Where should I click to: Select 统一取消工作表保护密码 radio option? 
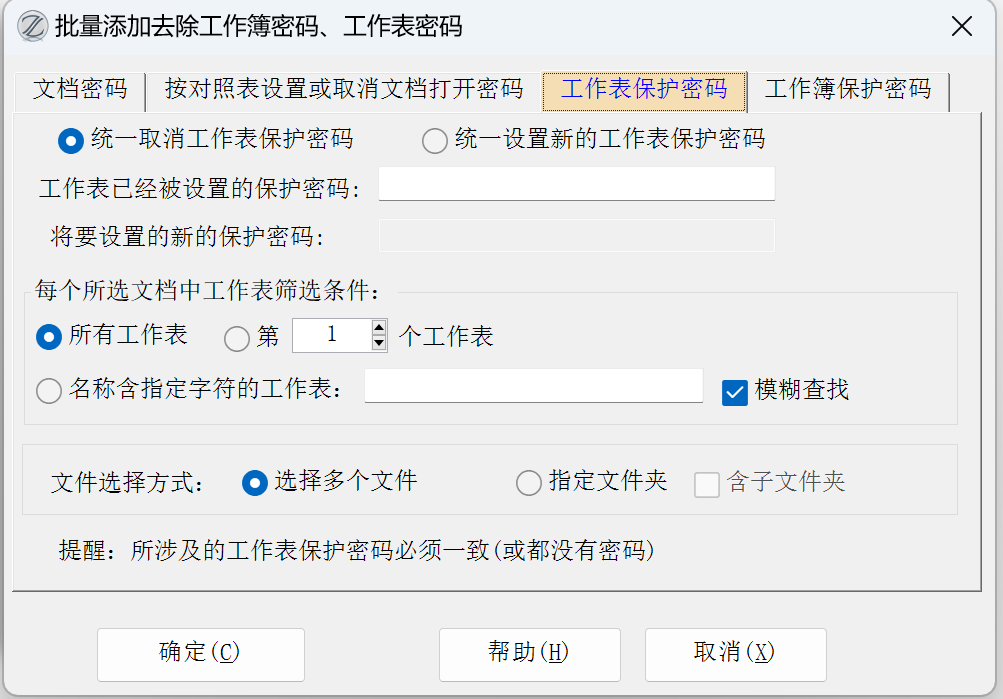click(70, 140)
